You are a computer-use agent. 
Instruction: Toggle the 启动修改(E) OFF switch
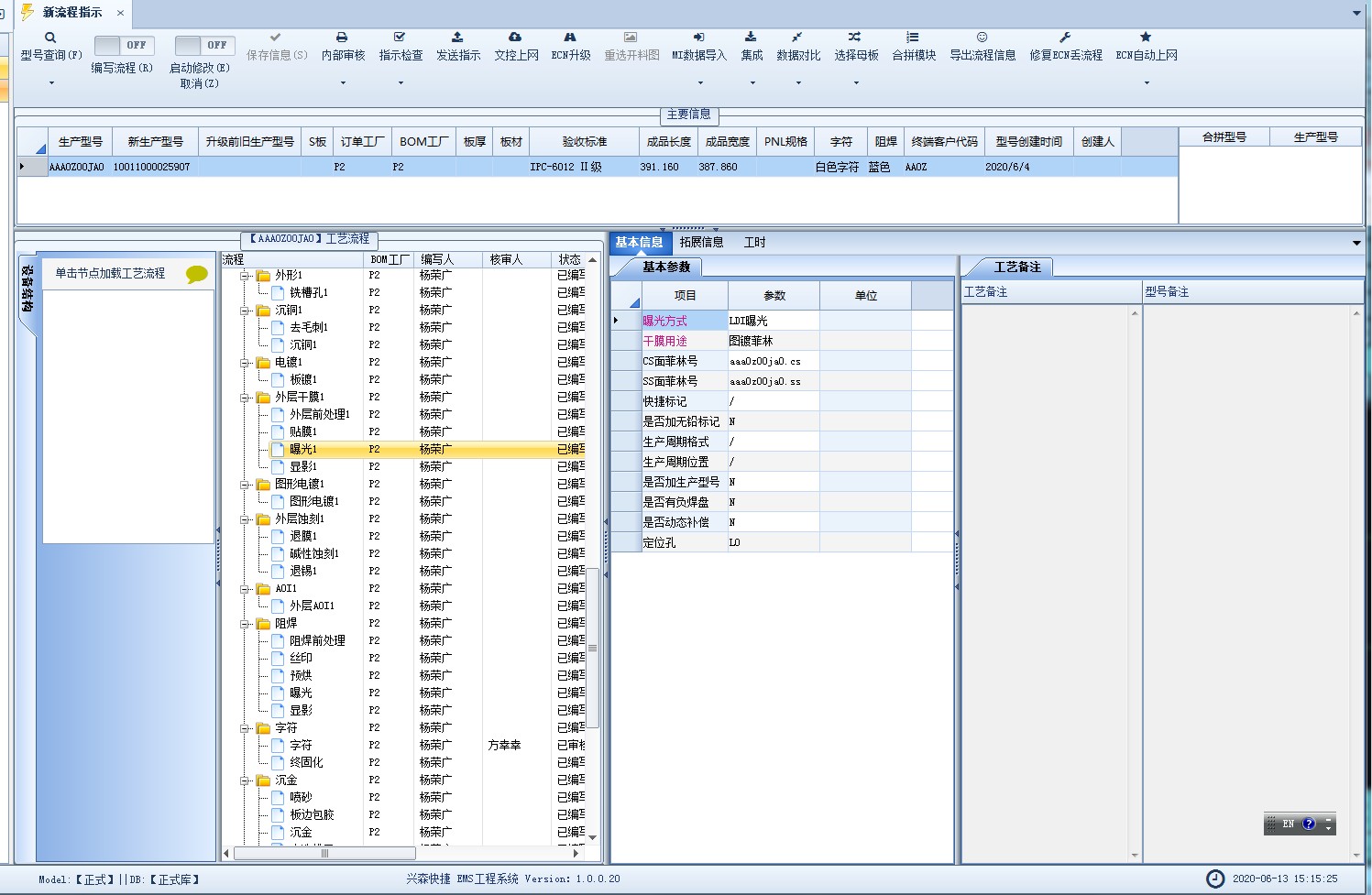pos(205,46)
